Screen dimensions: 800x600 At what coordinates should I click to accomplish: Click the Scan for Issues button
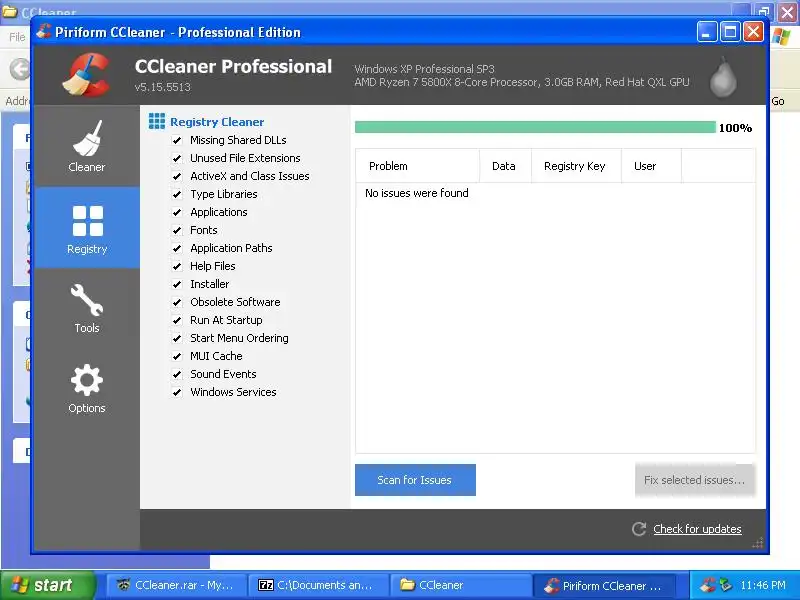(415, 480)
